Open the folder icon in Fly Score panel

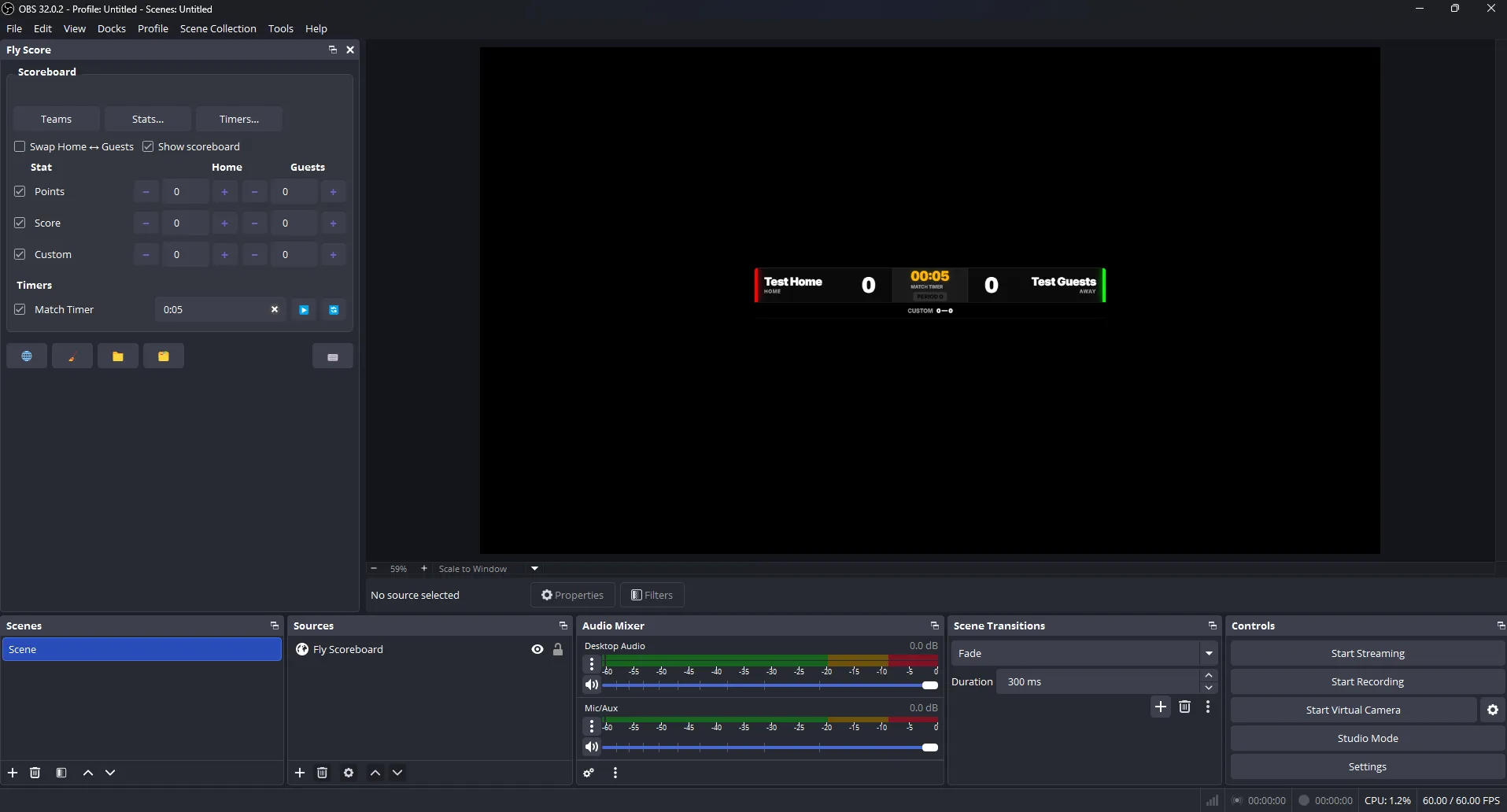coord(118,356)
